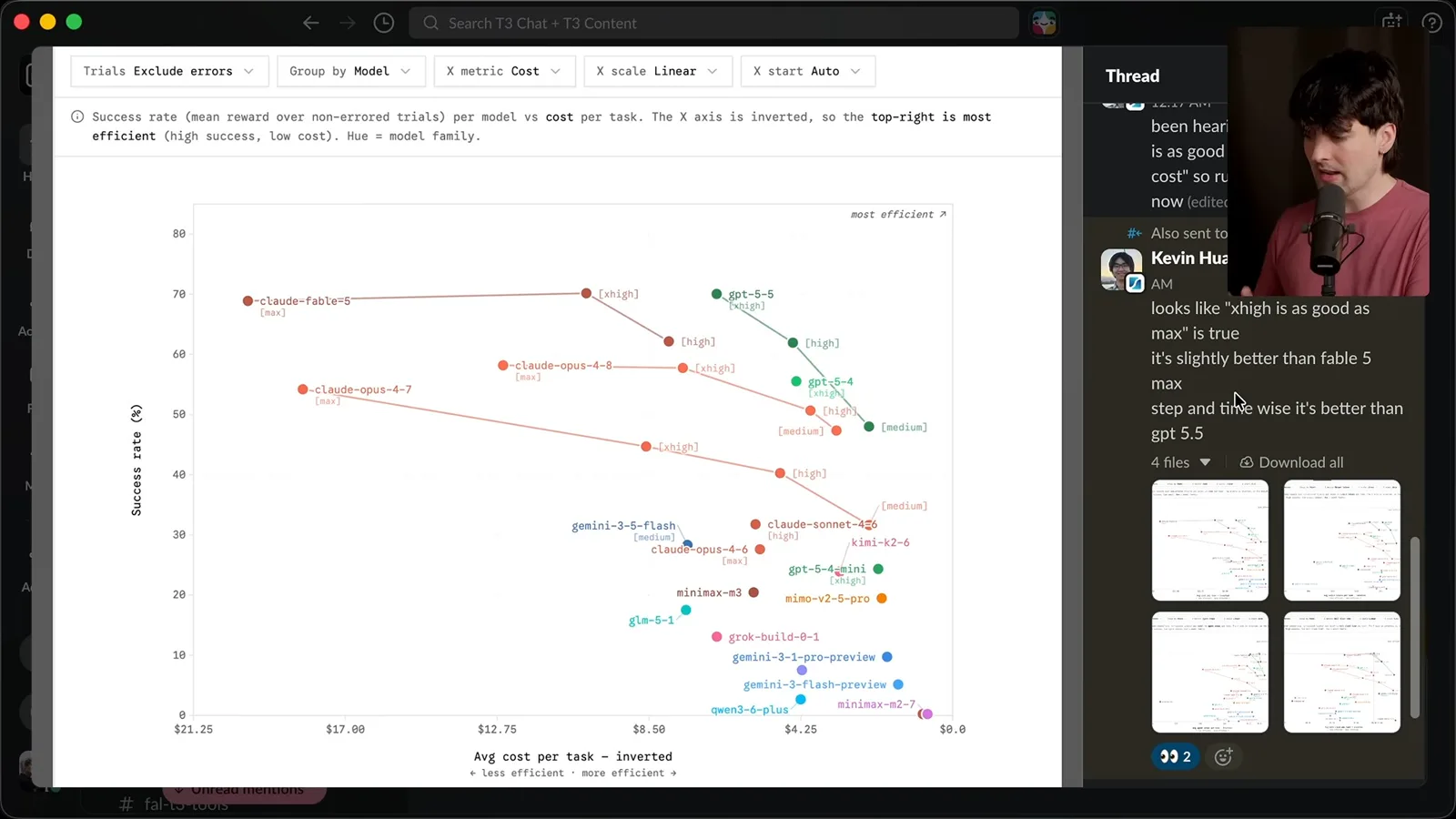This screenshot has height=819, width=1456.
Task: Click the mimo-v2-5-pro orange data point
Action: pyautogui.click(x=882, y=598)
